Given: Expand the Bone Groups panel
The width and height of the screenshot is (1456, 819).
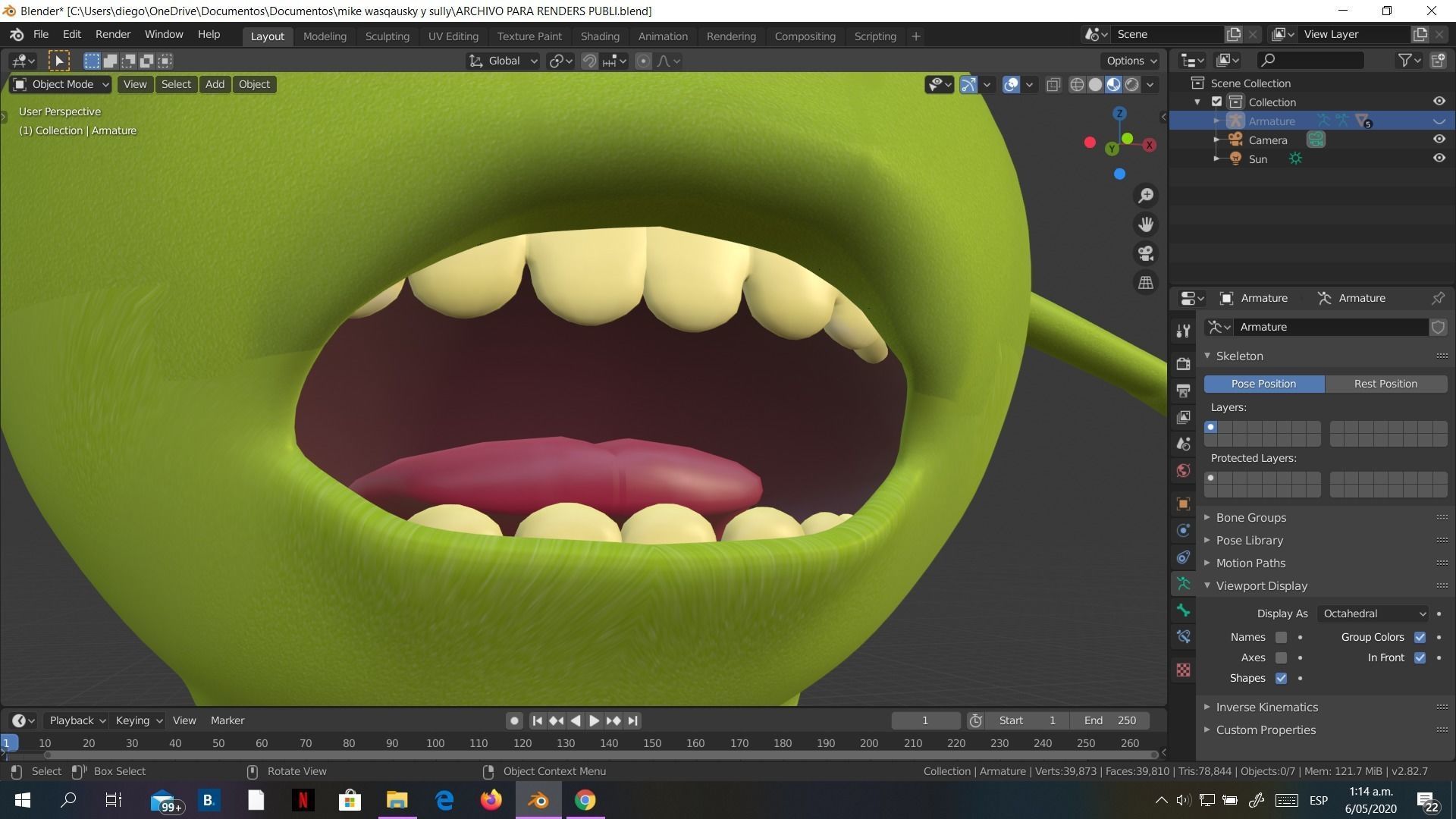Looking at the screenshot, I should tap(1250, 517).
